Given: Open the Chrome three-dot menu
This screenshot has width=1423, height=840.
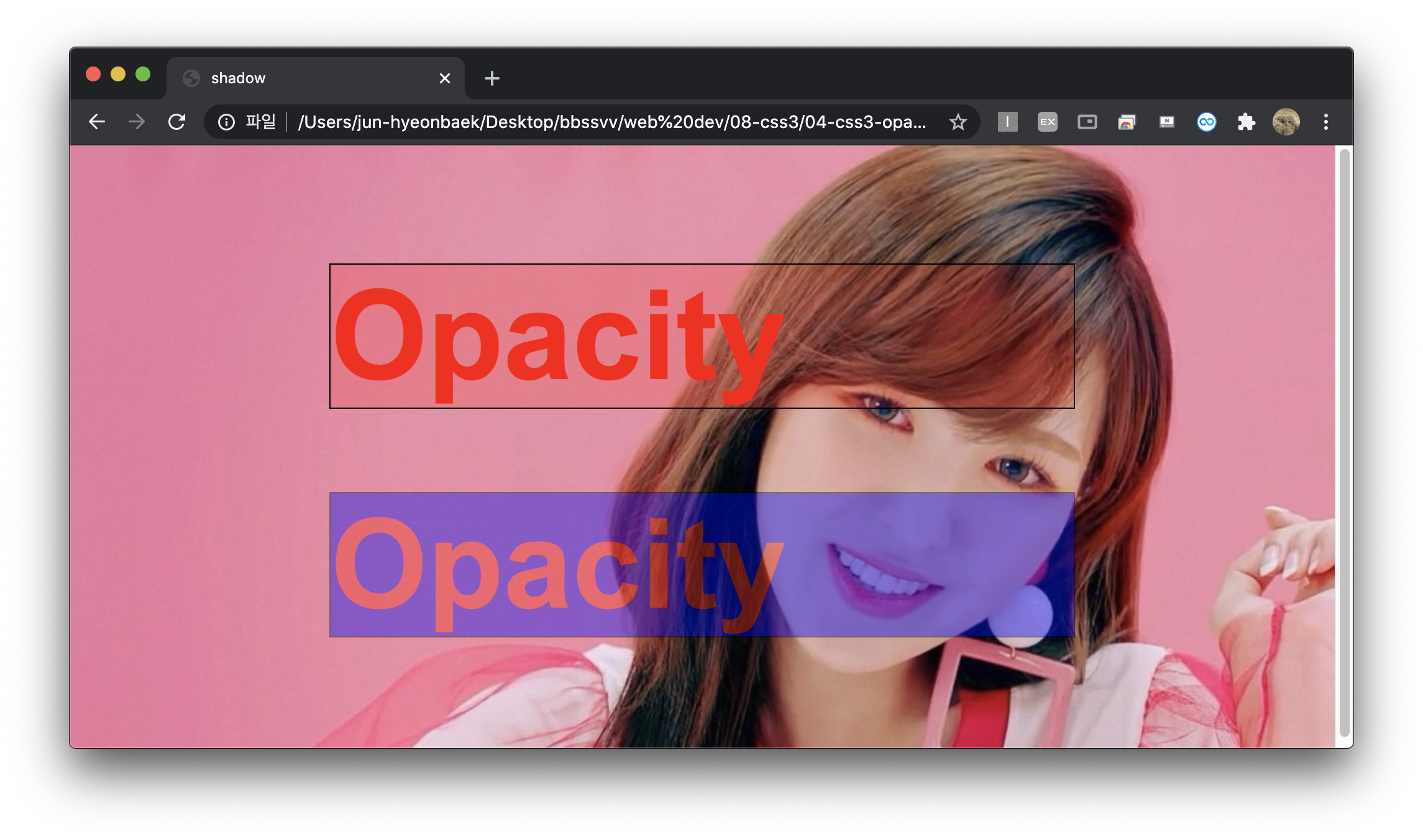Looking at the screenshot, I should tap(1325, 122).
